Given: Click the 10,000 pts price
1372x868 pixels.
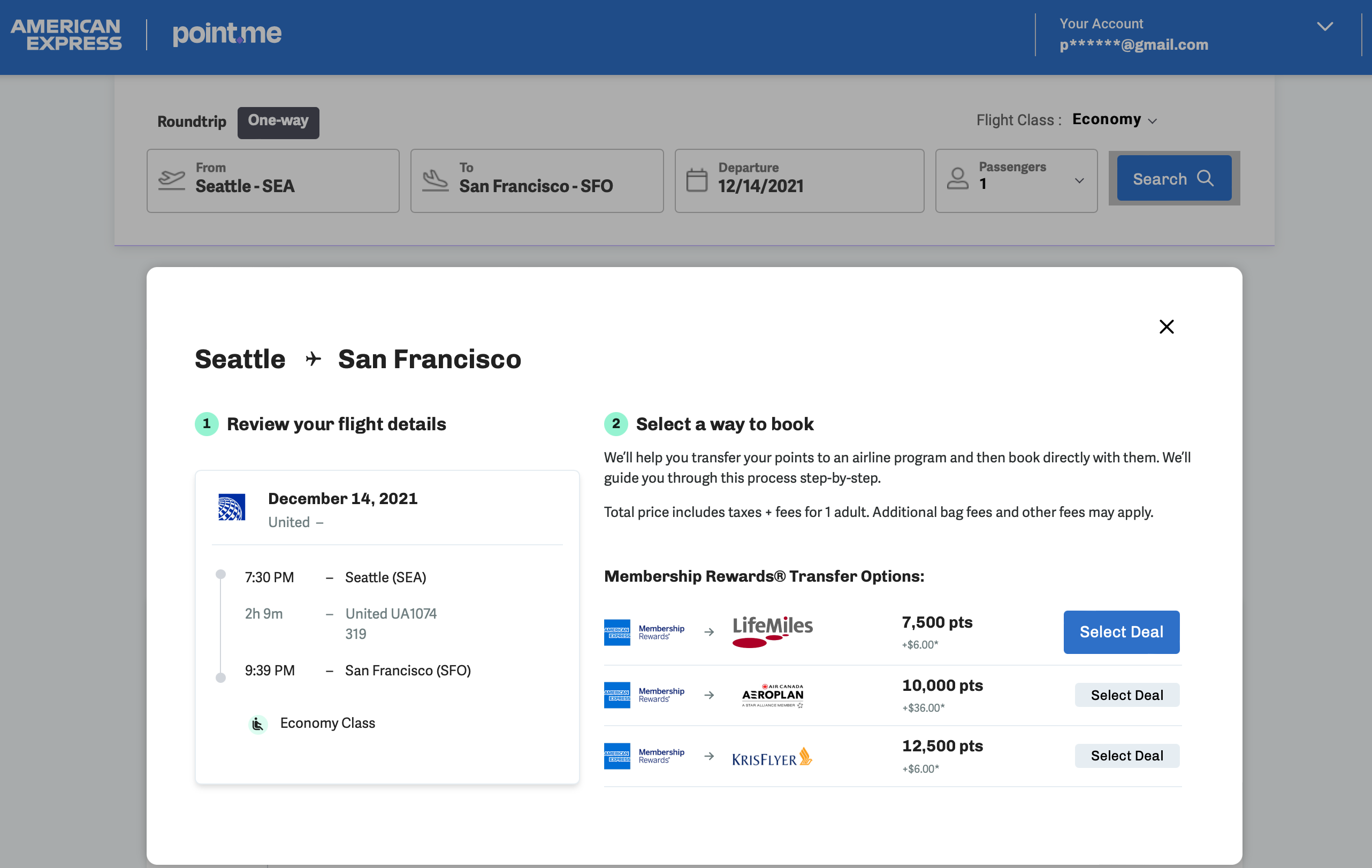Looking at the screenshot, I should [942, 685].
